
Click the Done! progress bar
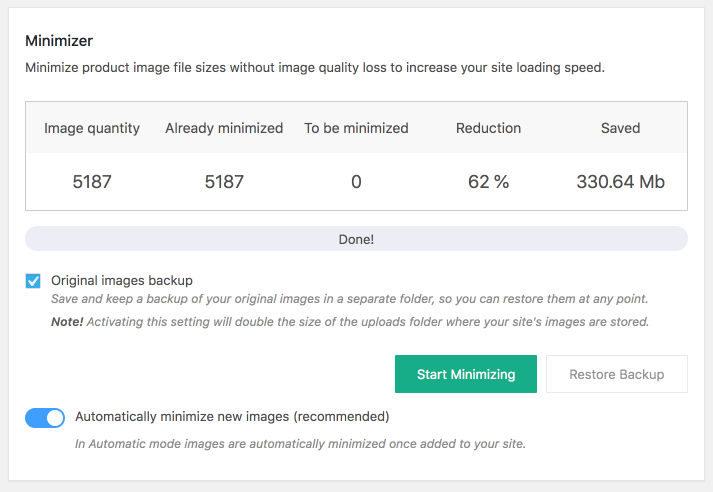(356, 239)
